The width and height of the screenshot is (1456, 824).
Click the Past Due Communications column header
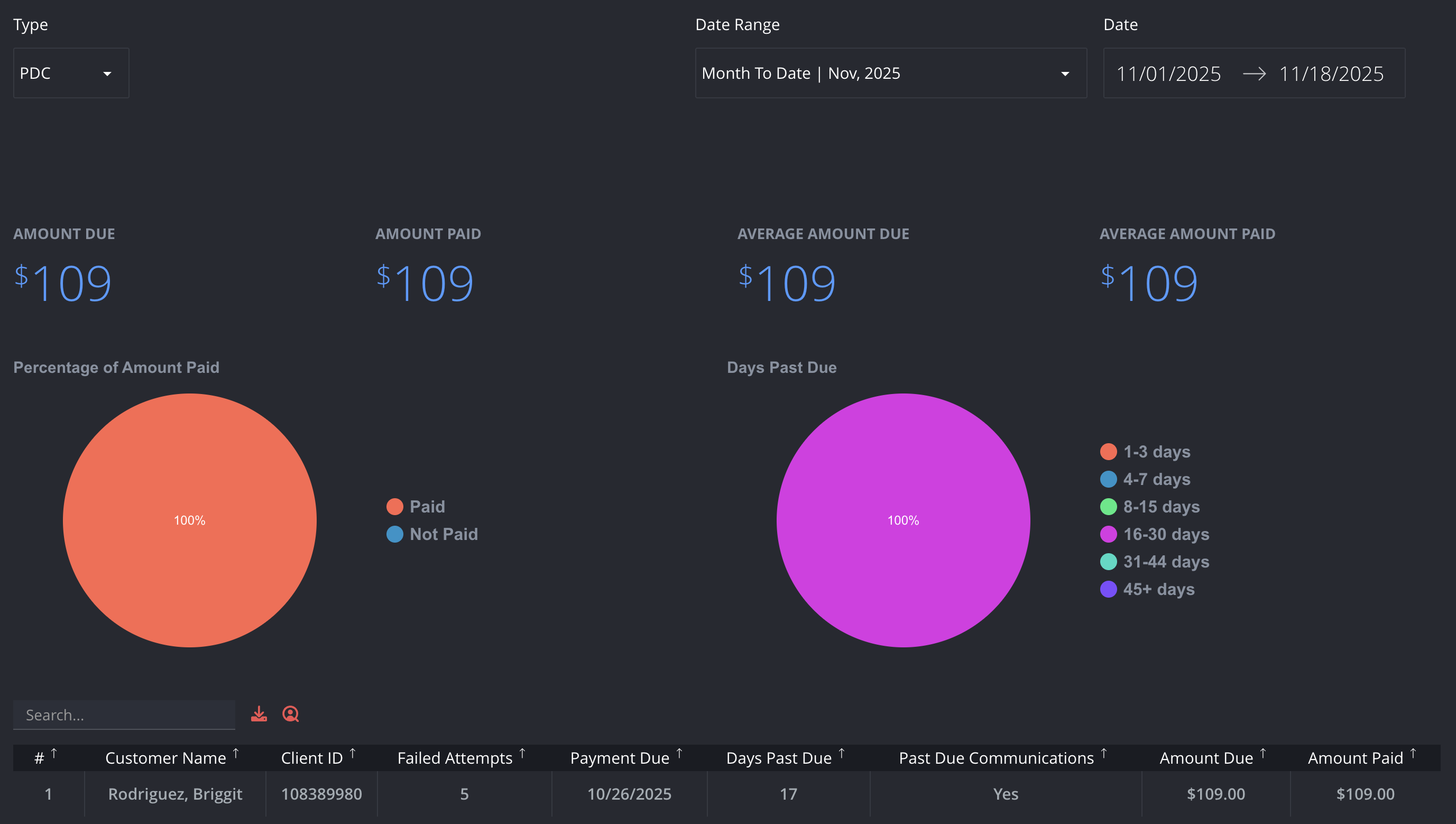[996, 758]
